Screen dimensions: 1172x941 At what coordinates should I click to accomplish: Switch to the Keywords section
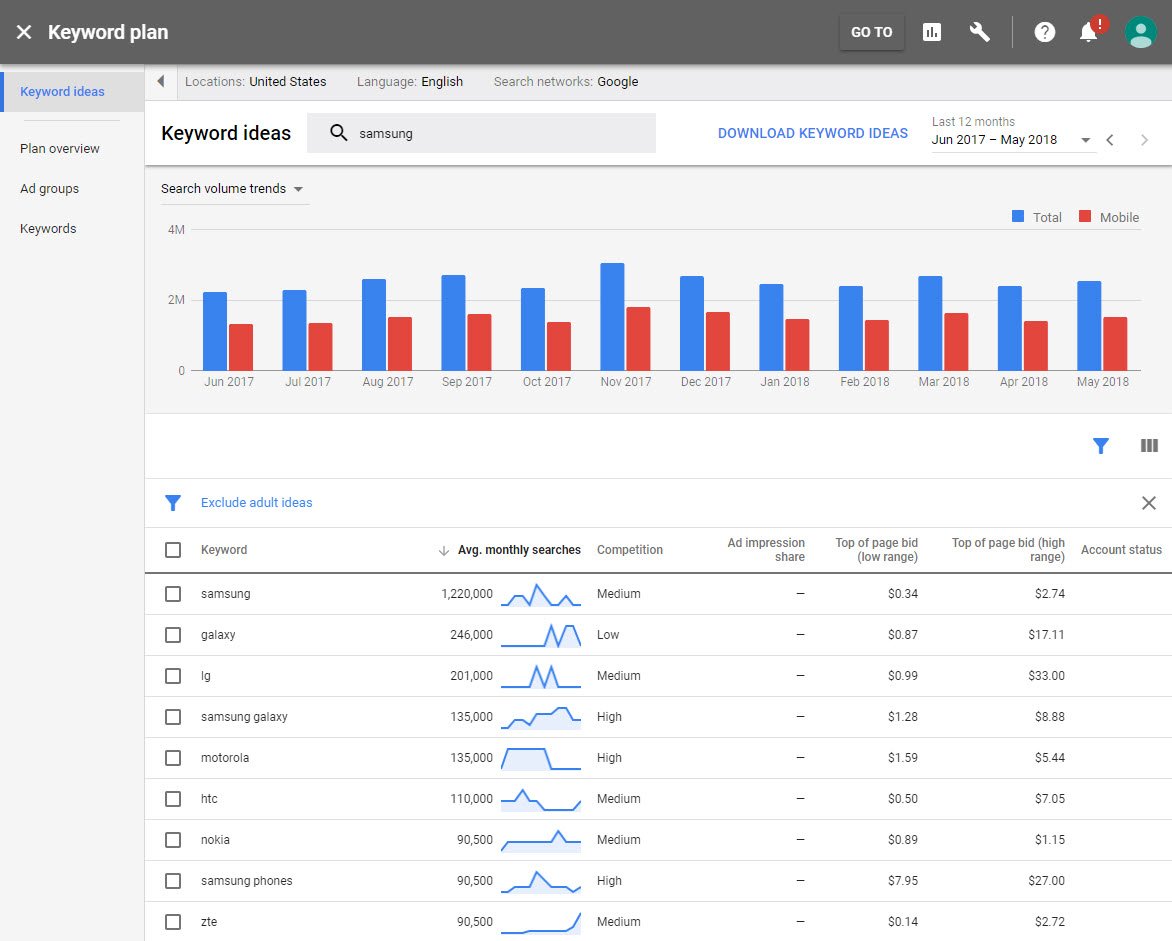(47, 228)
